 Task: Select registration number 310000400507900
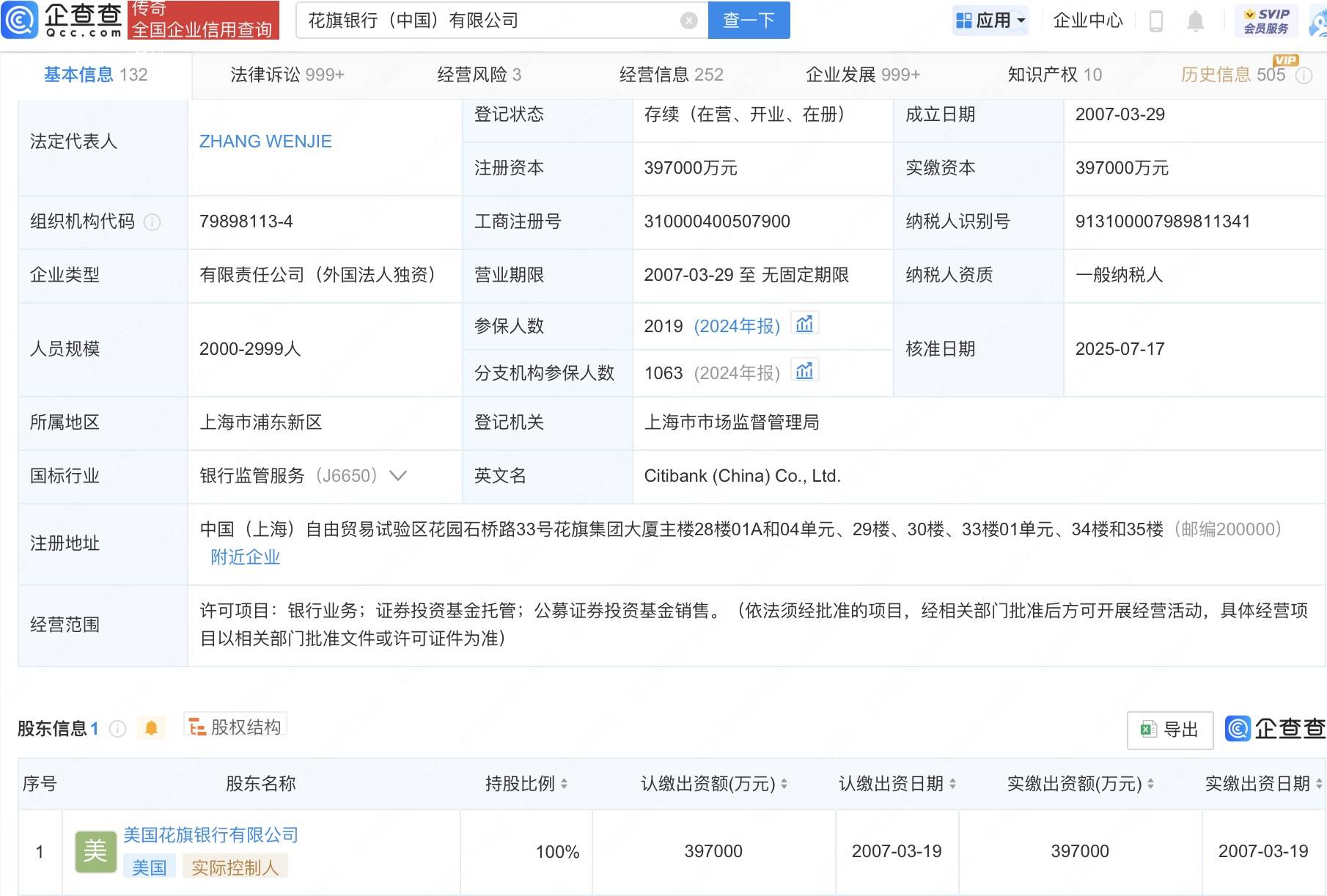coord(717,221)
